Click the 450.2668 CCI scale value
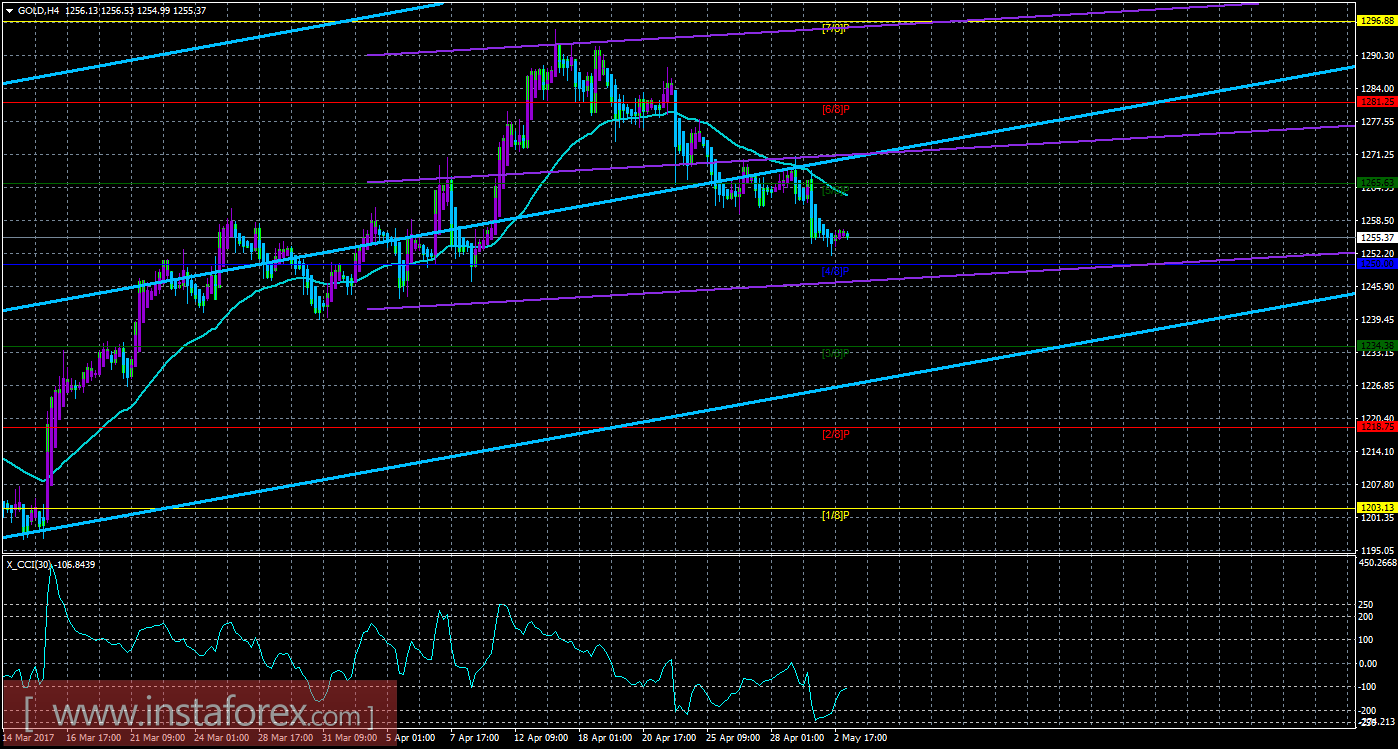Viewport: 1398px width, 749px height. pyautogui.click(x=1378, y=563)
